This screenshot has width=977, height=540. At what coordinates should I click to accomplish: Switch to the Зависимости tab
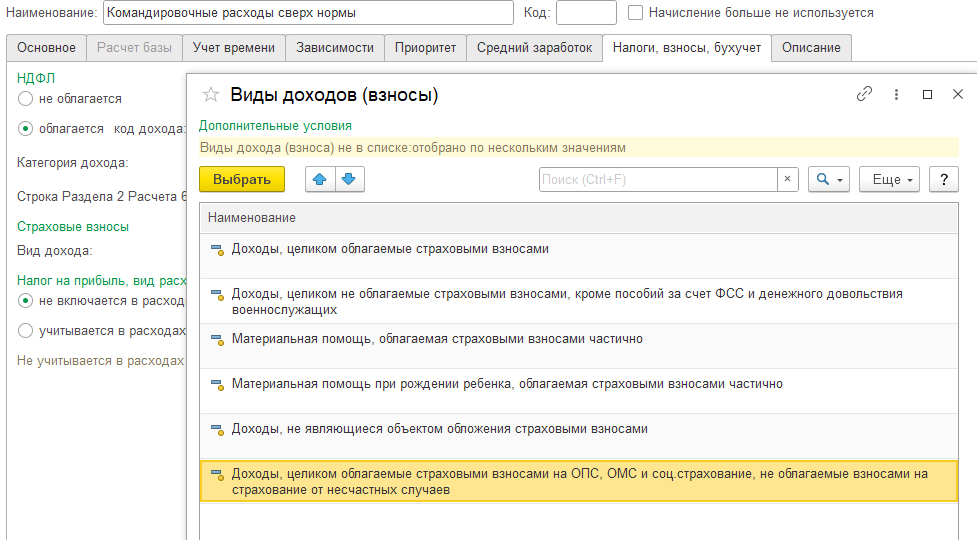coord(335,48)
